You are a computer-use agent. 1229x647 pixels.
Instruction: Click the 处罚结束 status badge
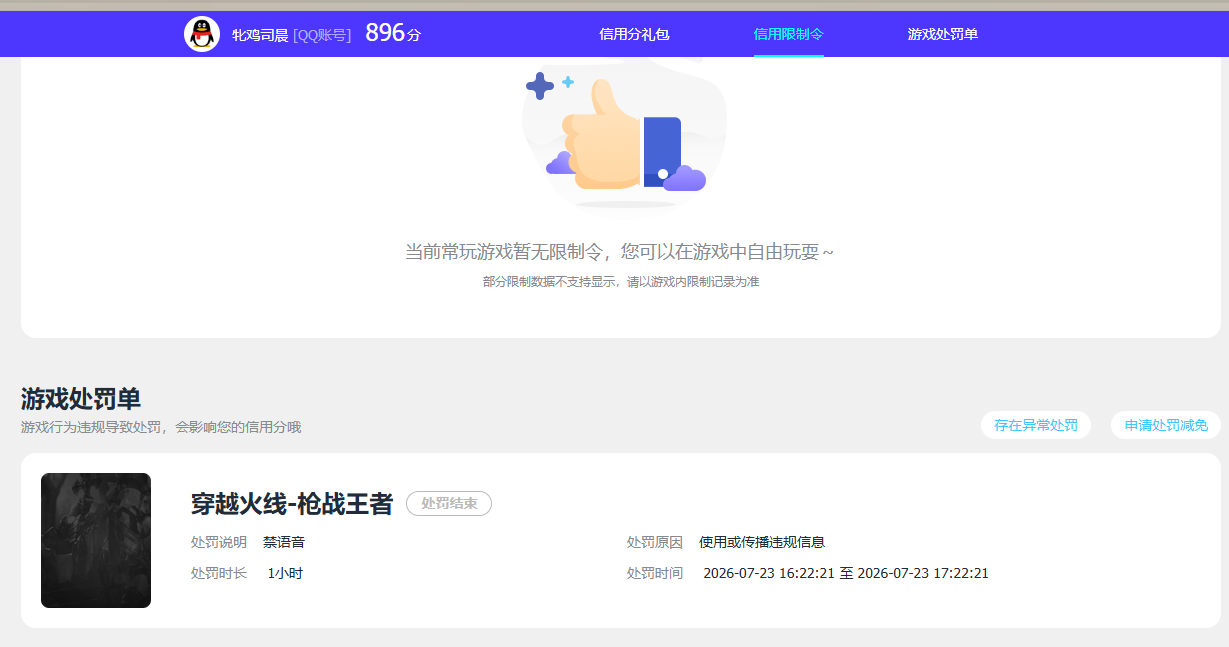tap(449, 504)
